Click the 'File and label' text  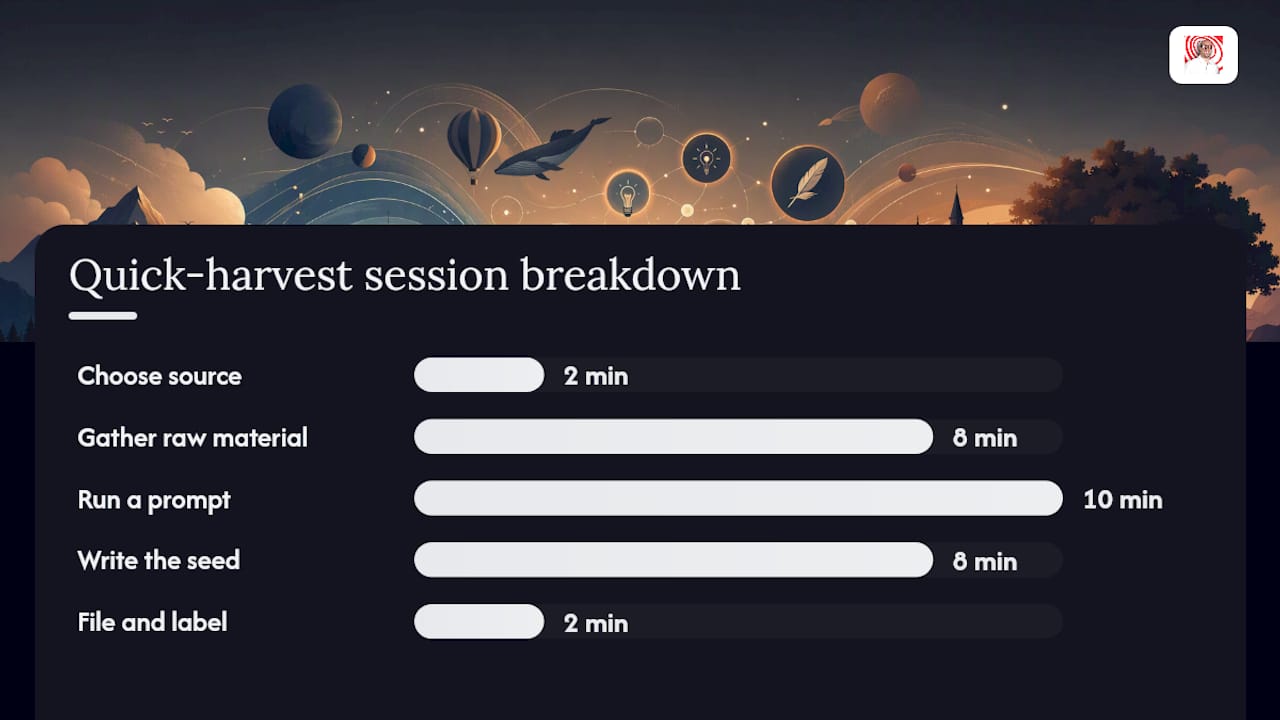pos(152,622)
